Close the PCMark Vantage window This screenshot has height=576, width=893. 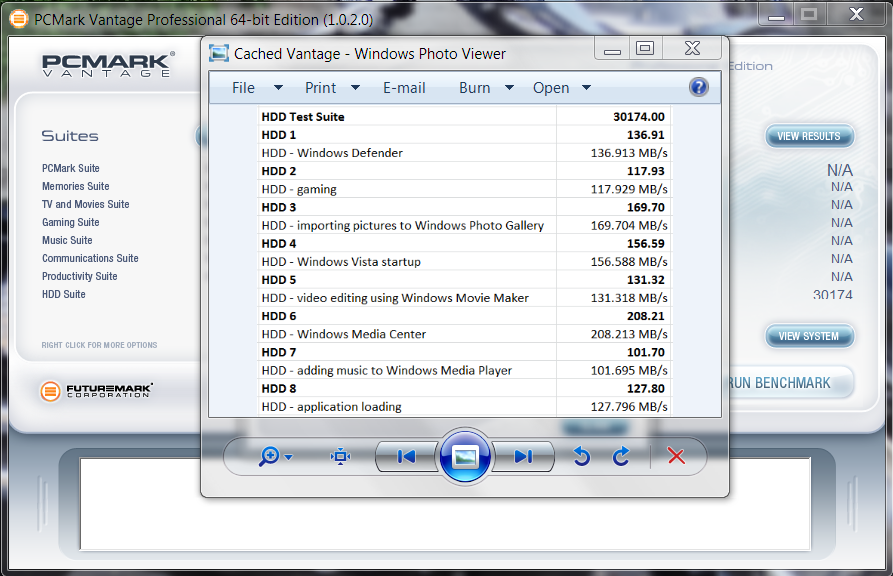coord(856,14)
